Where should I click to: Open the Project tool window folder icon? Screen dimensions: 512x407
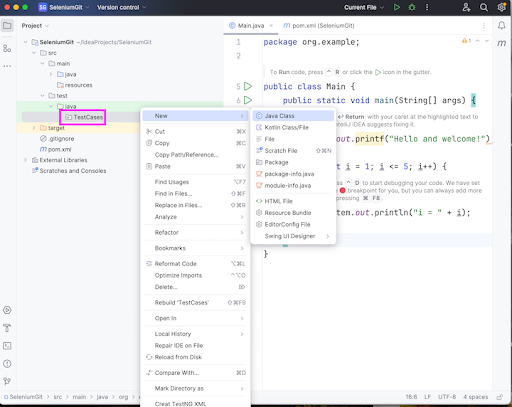[7, 26]
